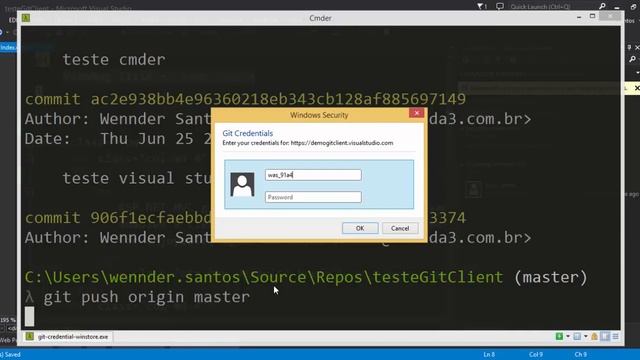This screenshot has height=360, width=640.
Task: Click the Git Credentials heading text
Action: 248,133
